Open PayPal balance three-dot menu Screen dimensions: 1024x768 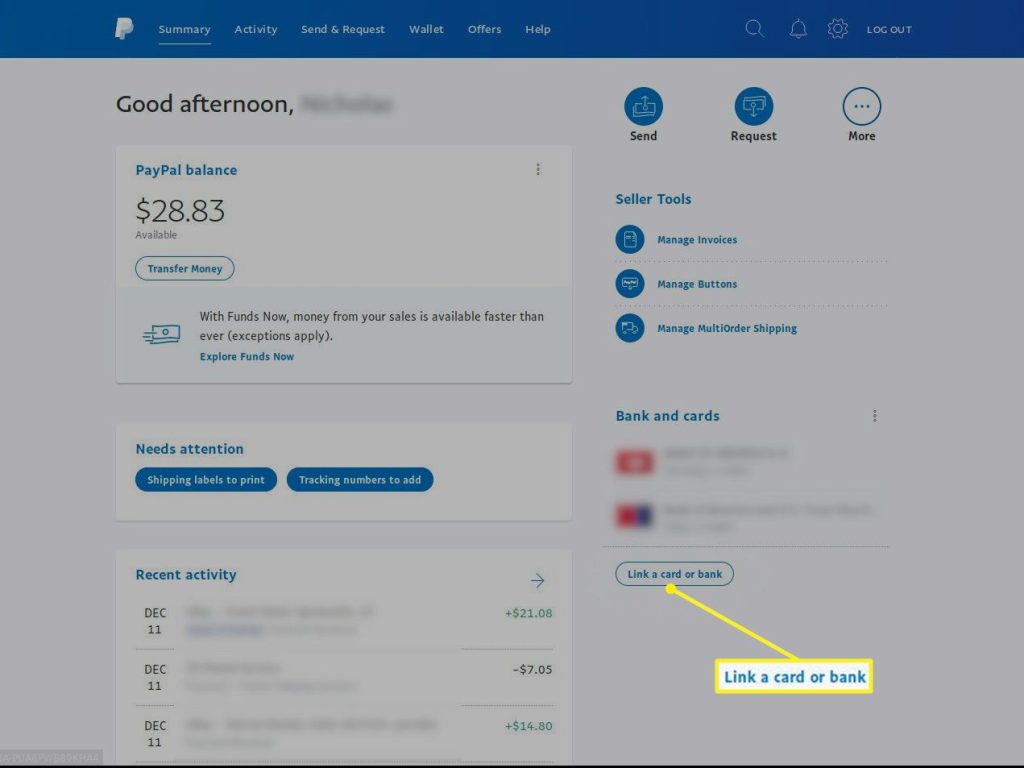point(538,169)
